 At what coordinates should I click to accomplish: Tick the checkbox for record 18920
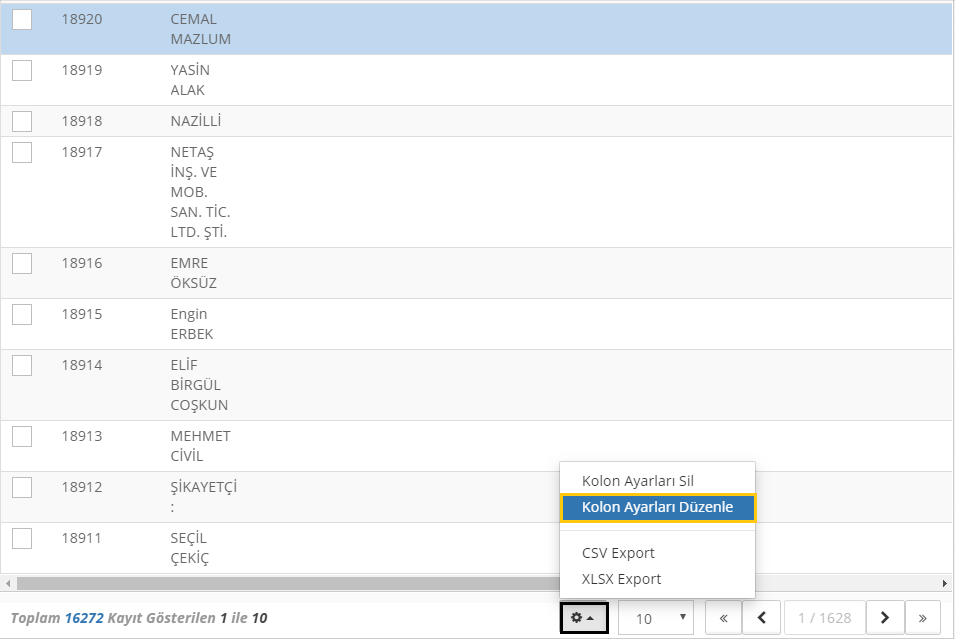(x=22, y=19)
